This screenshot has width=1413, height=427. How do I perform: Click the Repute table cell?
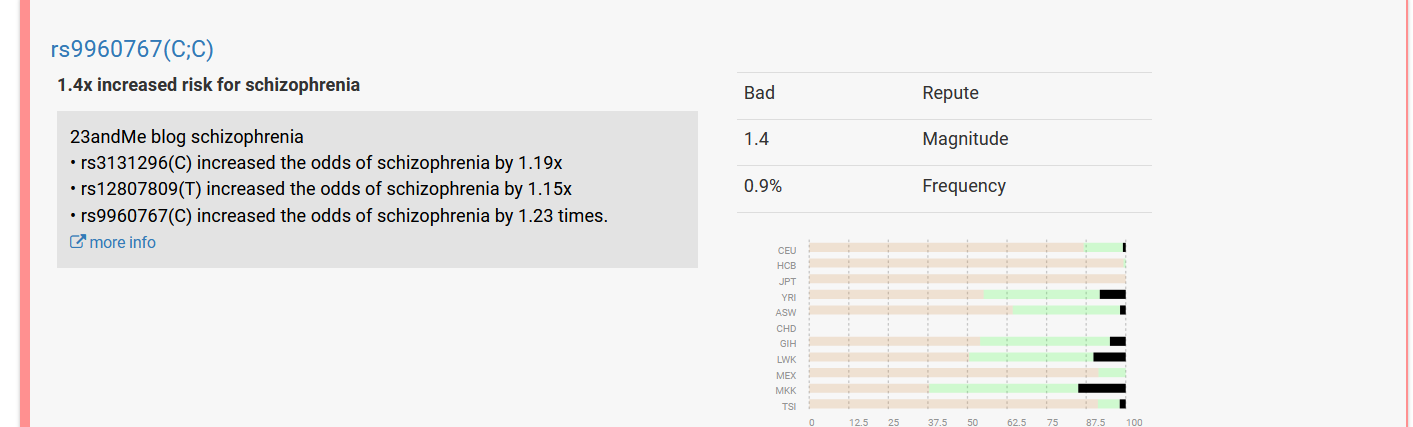click(950, 93)
